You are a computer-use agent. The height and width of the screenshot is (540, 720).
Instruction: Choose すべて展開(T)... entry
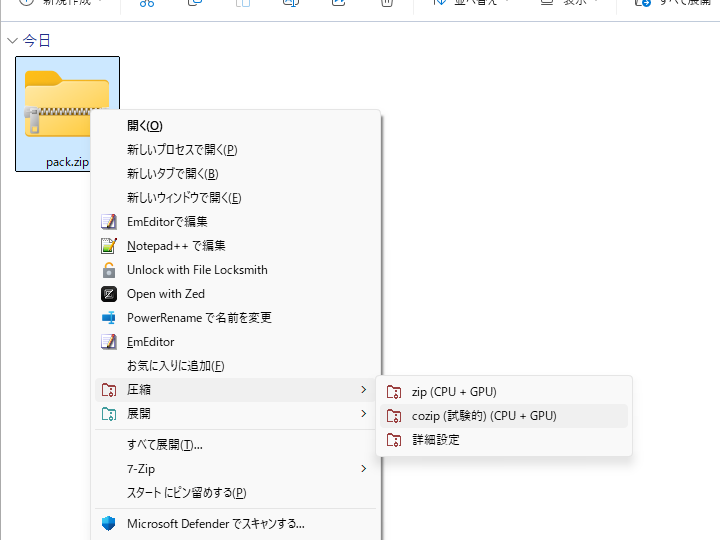(236, 444)
